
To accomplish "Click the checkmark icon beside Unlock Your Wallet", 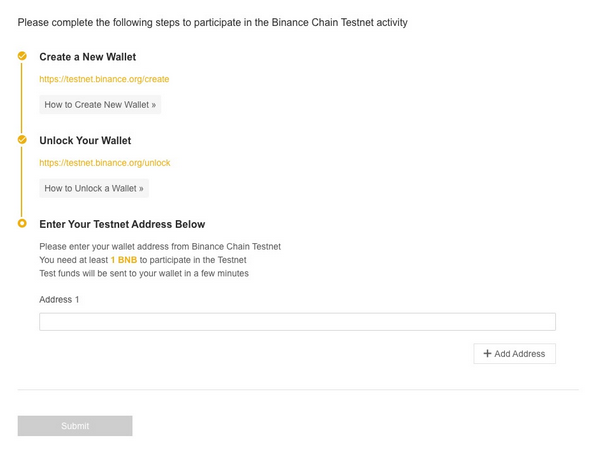I will tap(22, 140).
